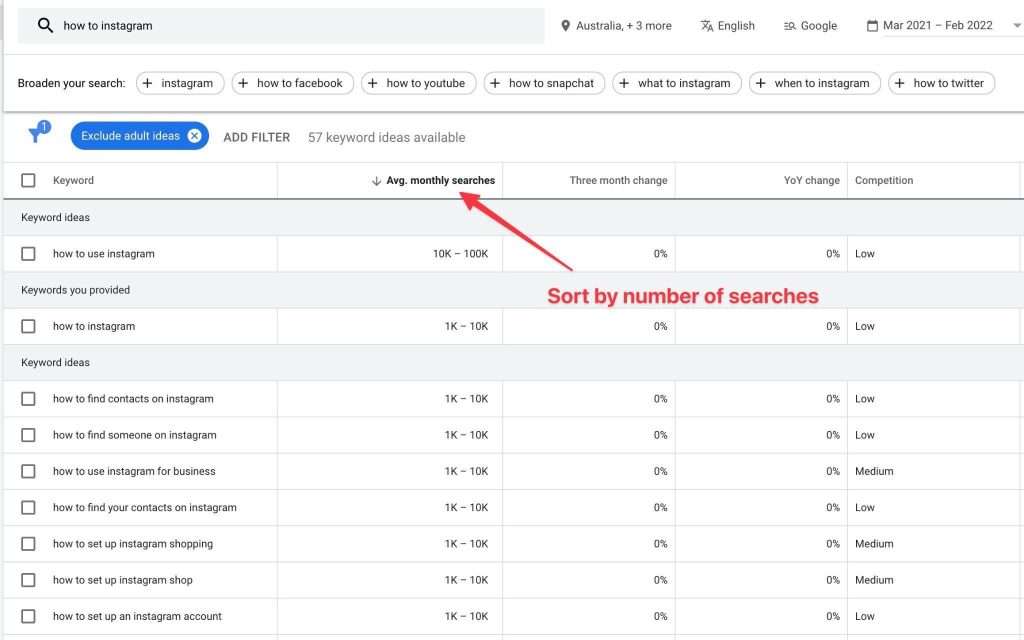Click the location pin icon near Australia
Viewport: 1024px width, 640px height.
564,25
